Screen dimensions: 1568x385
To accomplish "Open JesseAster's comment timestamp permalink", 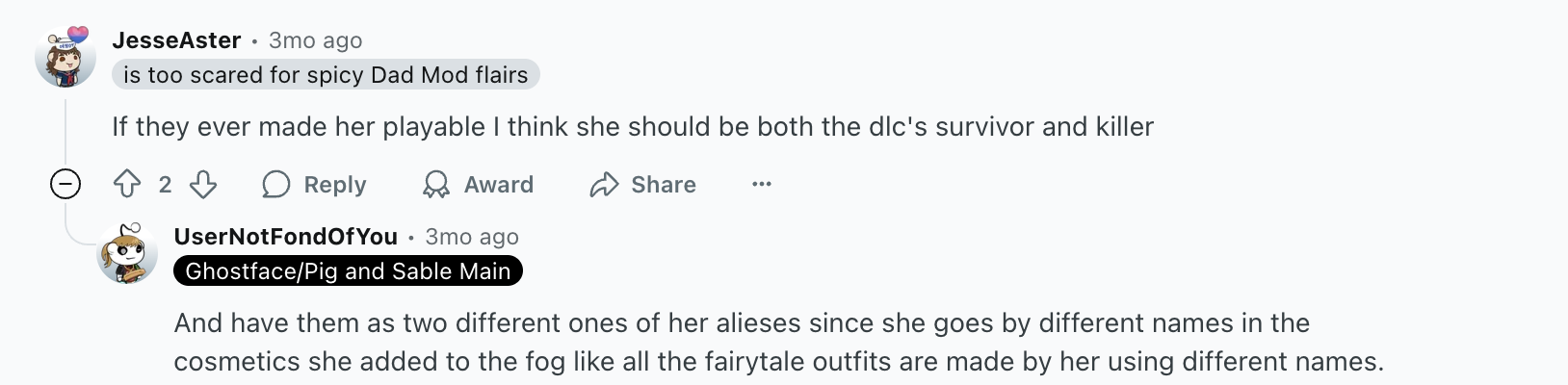I will [x=315, y=40].
